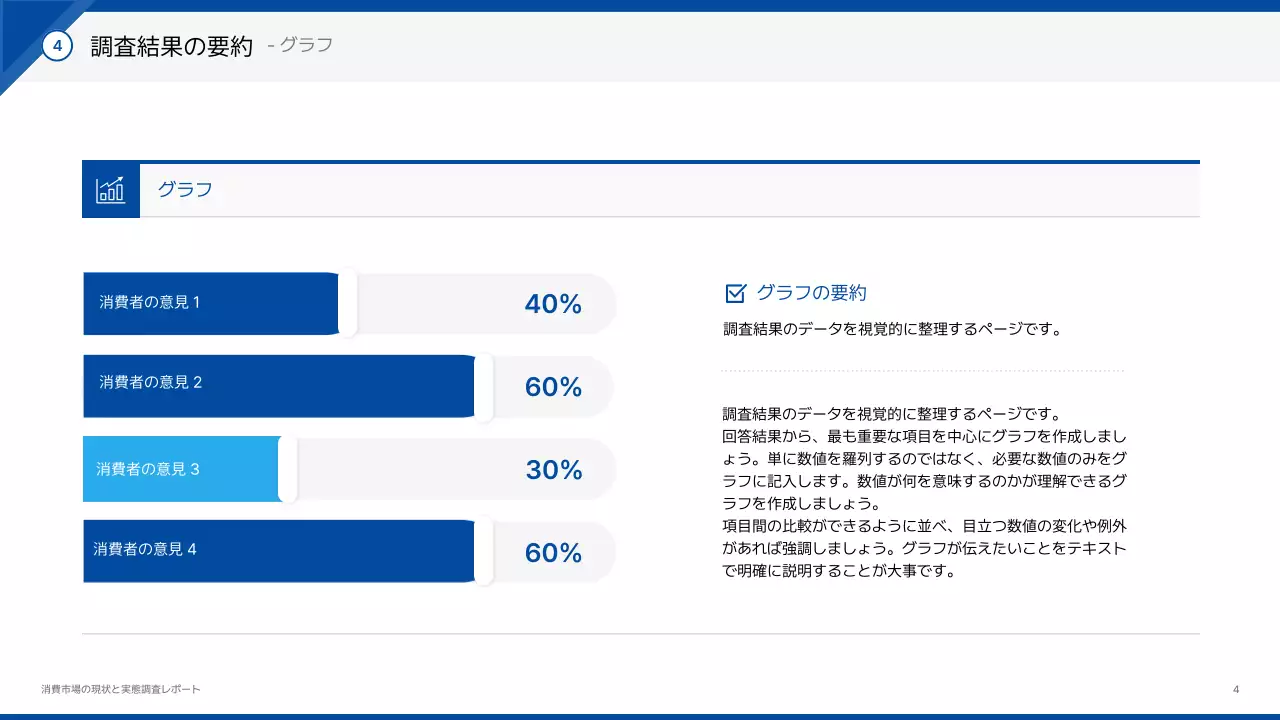Viewport: 1280px width, 720px height.
Task: Click the light blue 消費者の意見 3 bar label
Action: [x=148, y=468]
